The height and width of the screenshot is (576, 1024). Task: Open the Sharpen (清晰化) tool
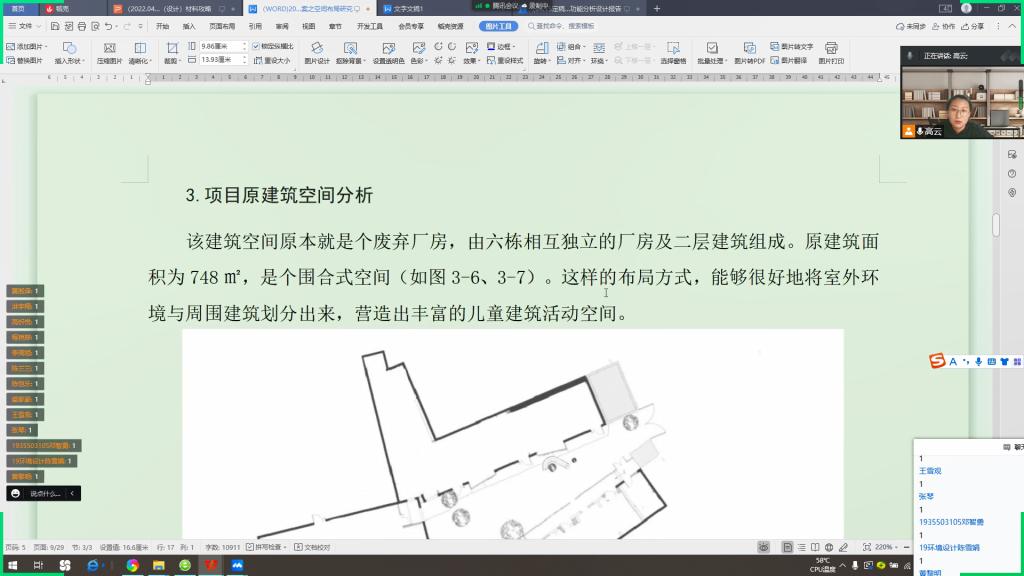click(140, 53)
